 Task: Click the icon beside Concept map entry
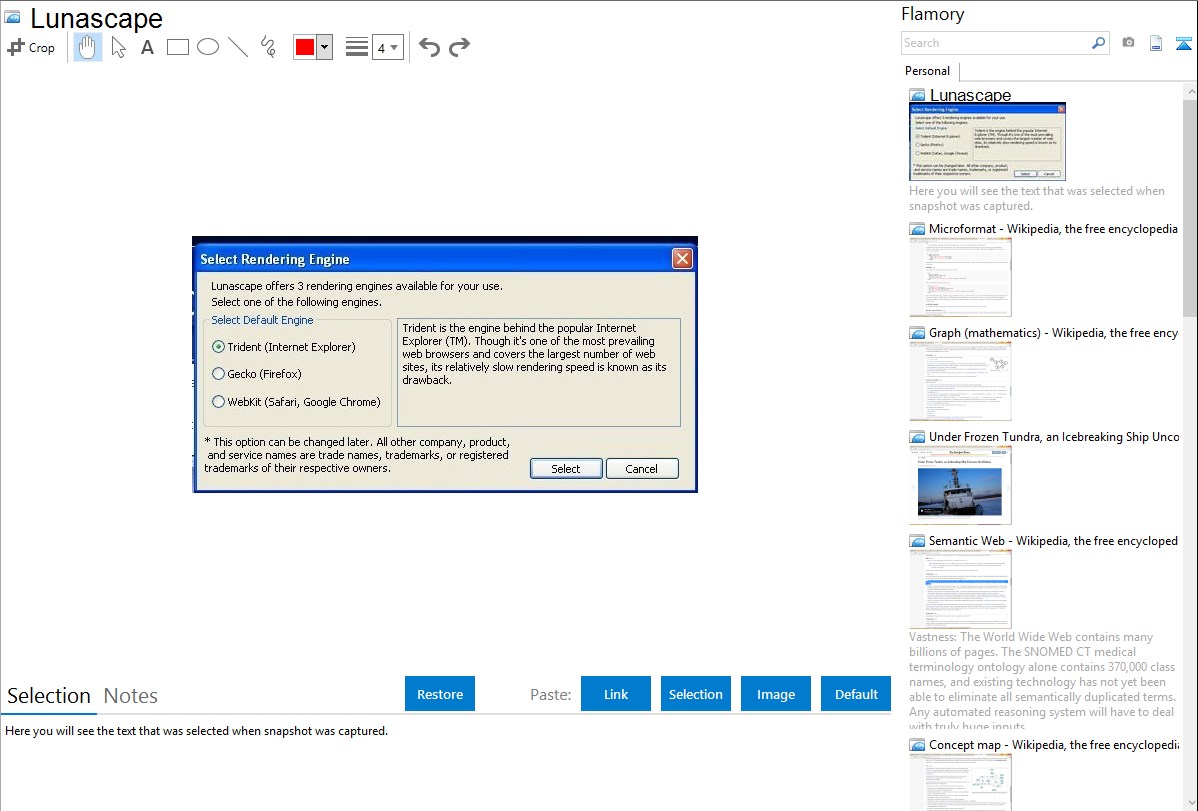(x=917, y=745)
